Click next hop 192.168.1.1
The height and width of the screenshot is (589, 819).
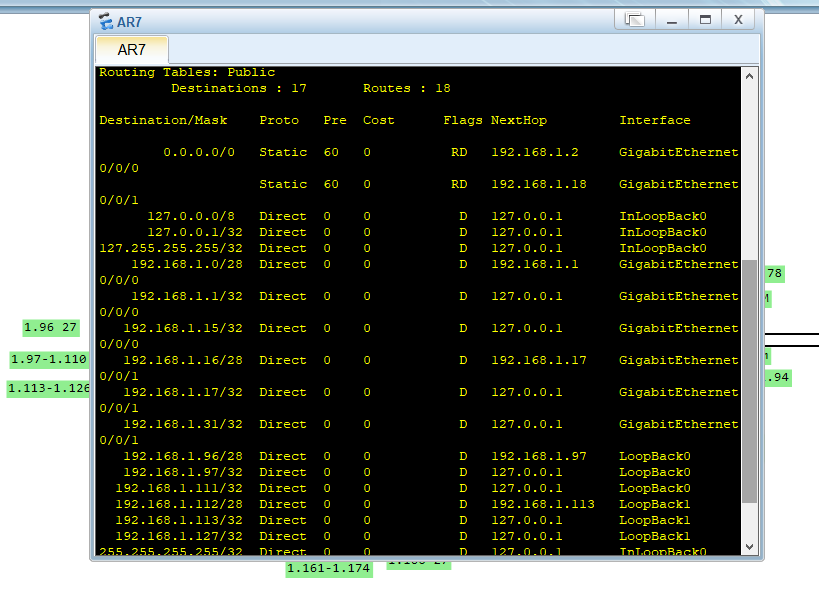click(535, 264)
